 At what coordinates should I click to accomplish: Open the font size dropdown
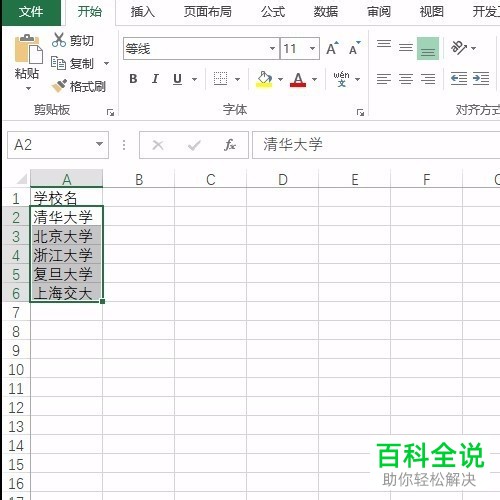tap(312, 49)
